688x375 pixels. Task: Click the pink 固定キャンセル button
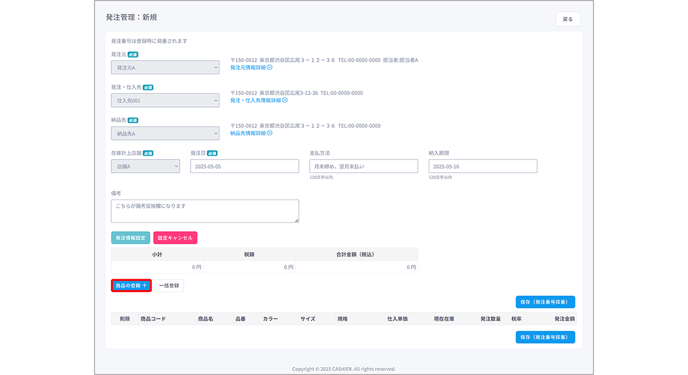click(175, 238)
